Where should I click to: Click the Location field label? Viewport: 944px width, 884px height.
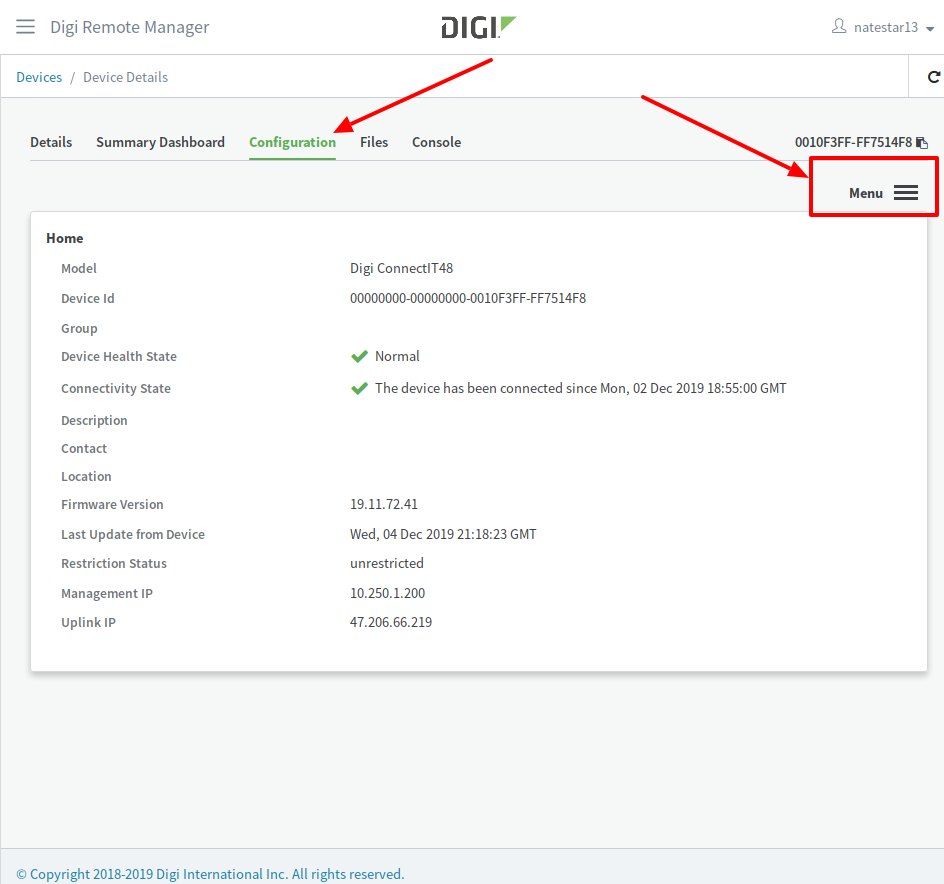click(x=86, y=476)
